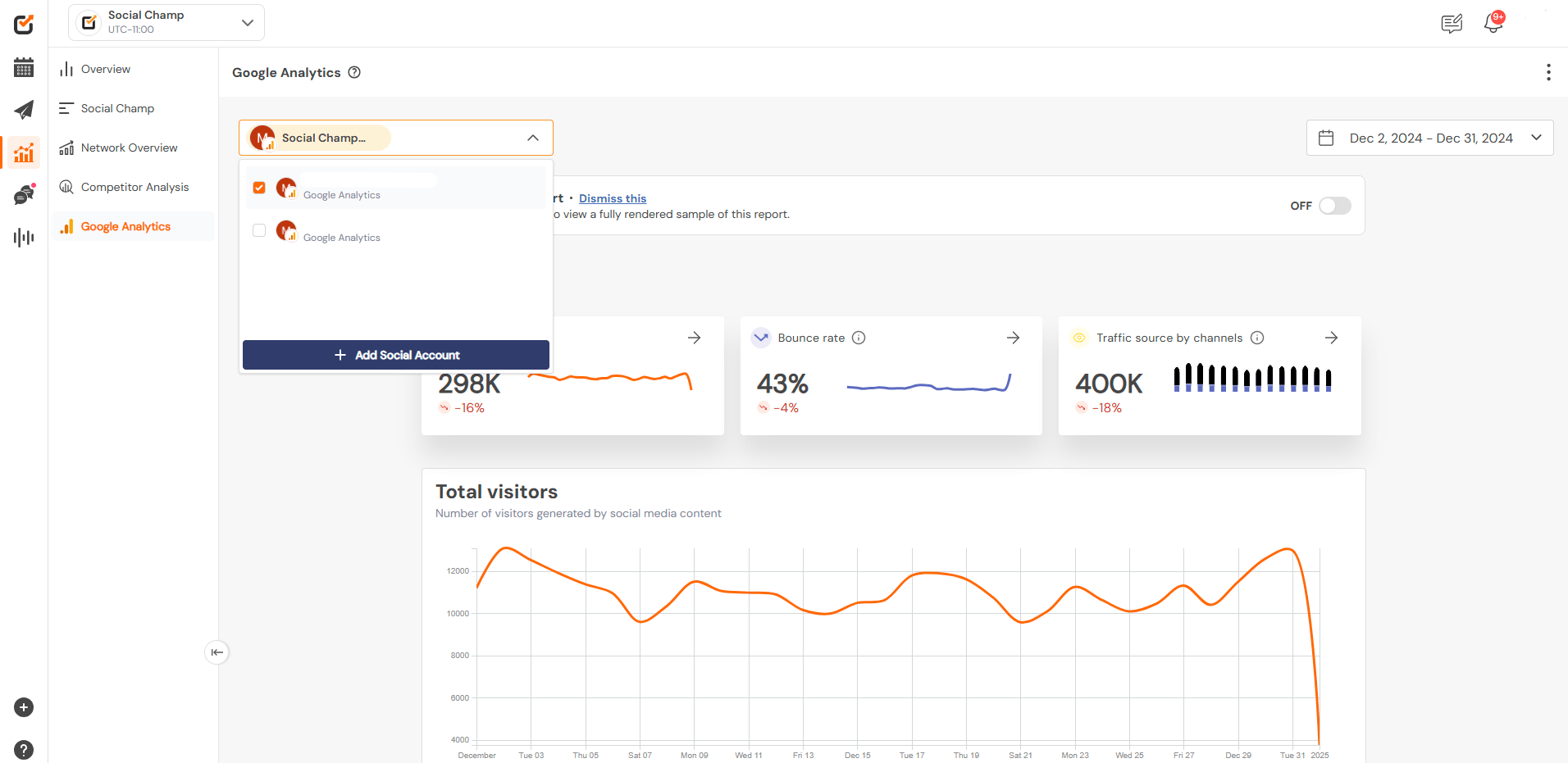Click the Social Champ logo icon
The width and height of the screenshot is (1568, 763).
click(24, 24)
